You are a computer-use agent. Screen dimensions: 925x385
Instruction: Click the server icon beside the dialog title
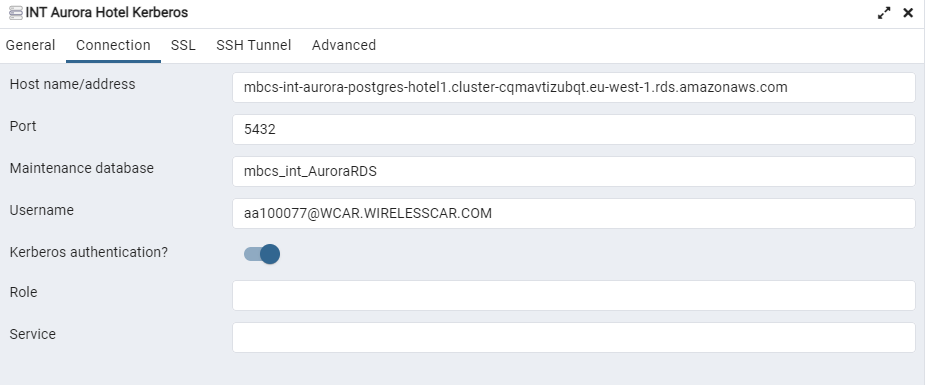coord(16,13)
